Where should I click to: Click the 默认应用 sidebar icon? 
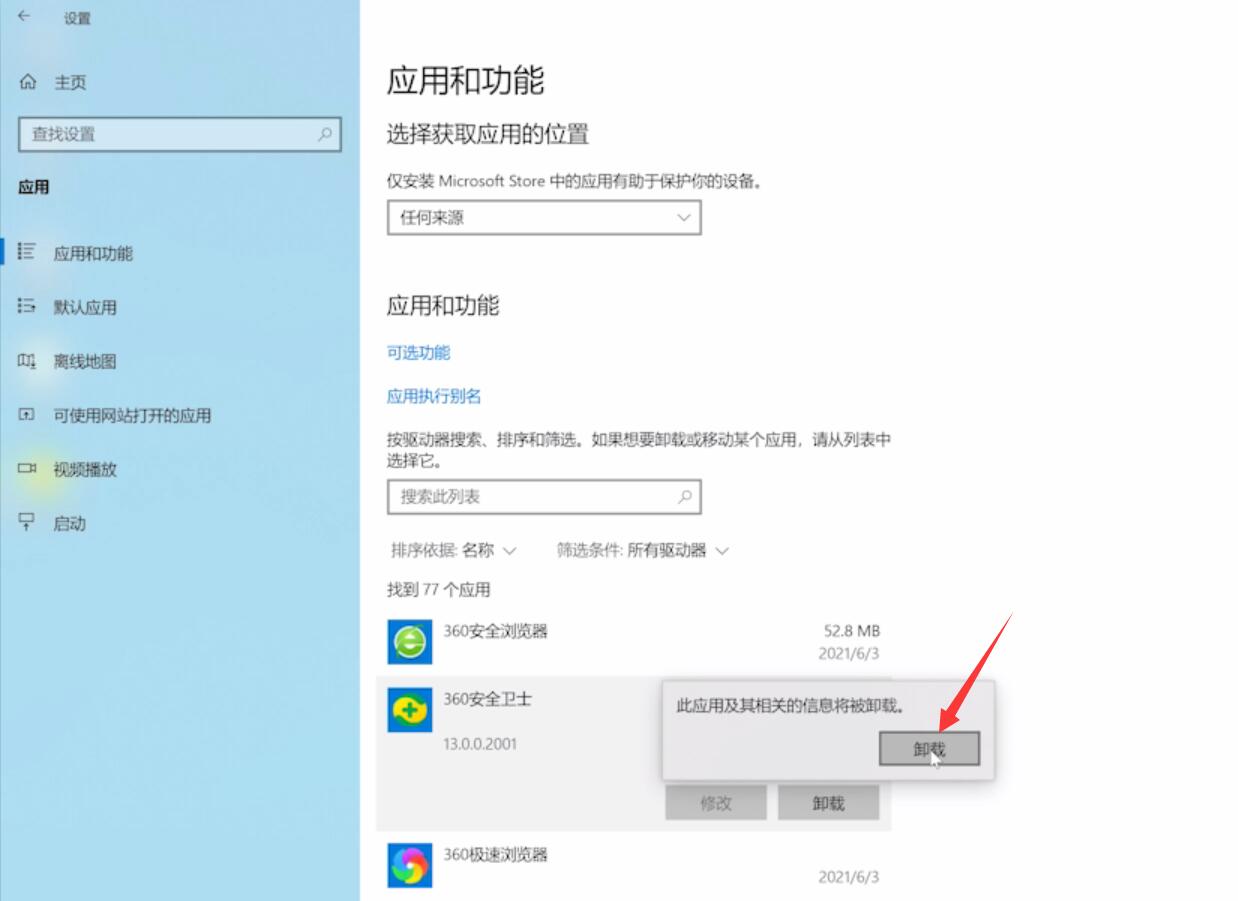(27, 306)
